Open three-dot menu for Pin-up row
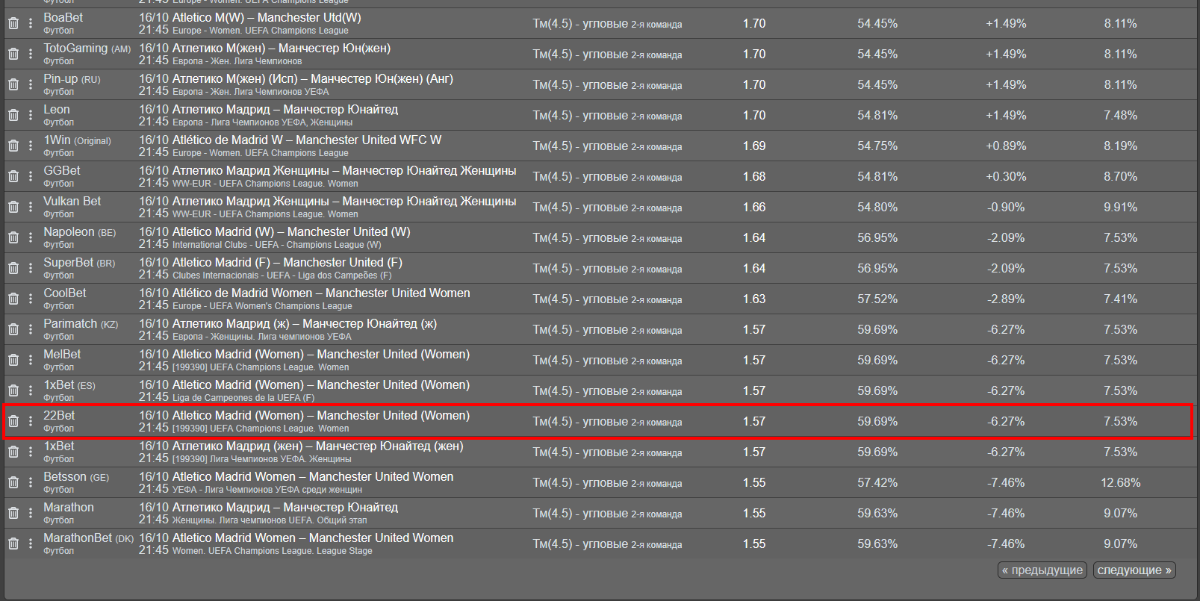 pyautogui.click(x=30, y=85)
